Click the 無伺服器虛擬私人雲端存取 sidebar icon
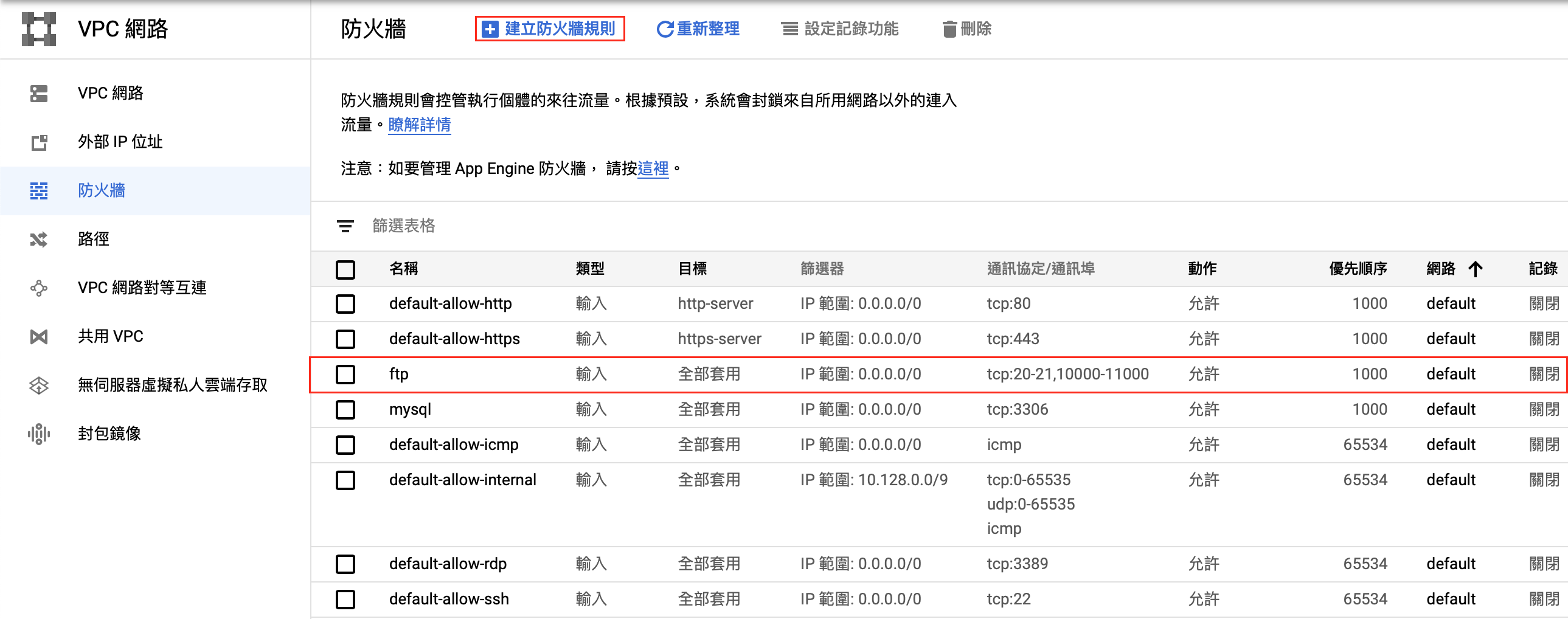Viewport: 1568px width, 619px height. tap(39, 386)
